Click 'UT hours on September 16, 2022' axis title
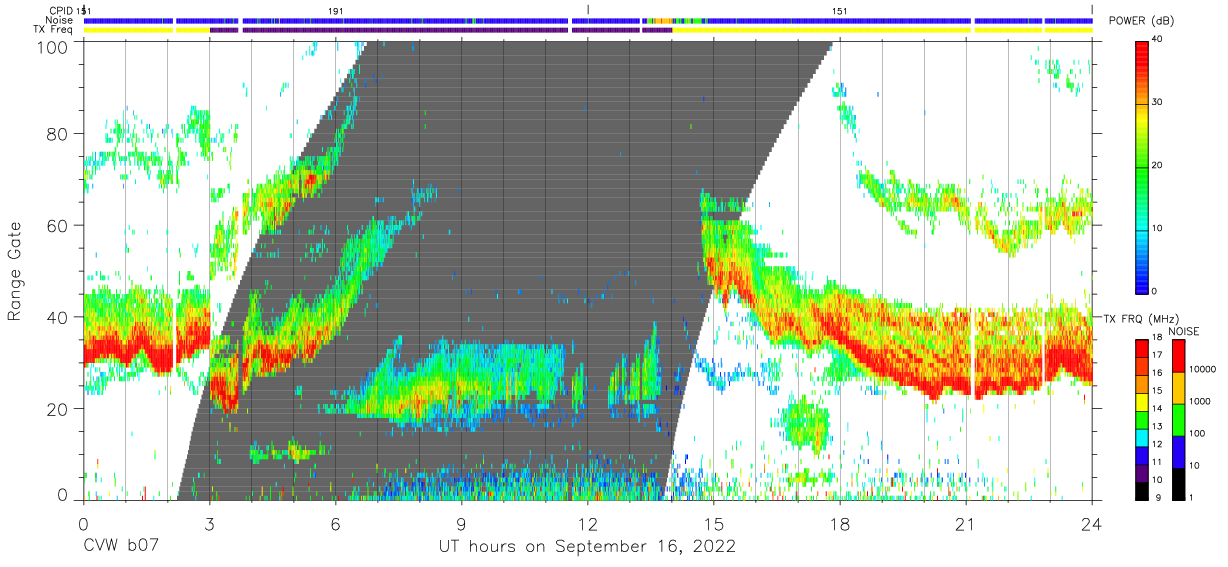Image resolution: width=1228 pixels, height=567 pixels. (x=587, y=547)
